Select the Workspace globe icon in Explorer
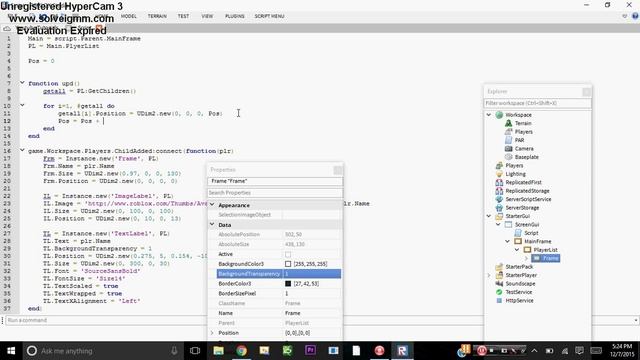Viewport: 640px width, 360px height. 499,115
